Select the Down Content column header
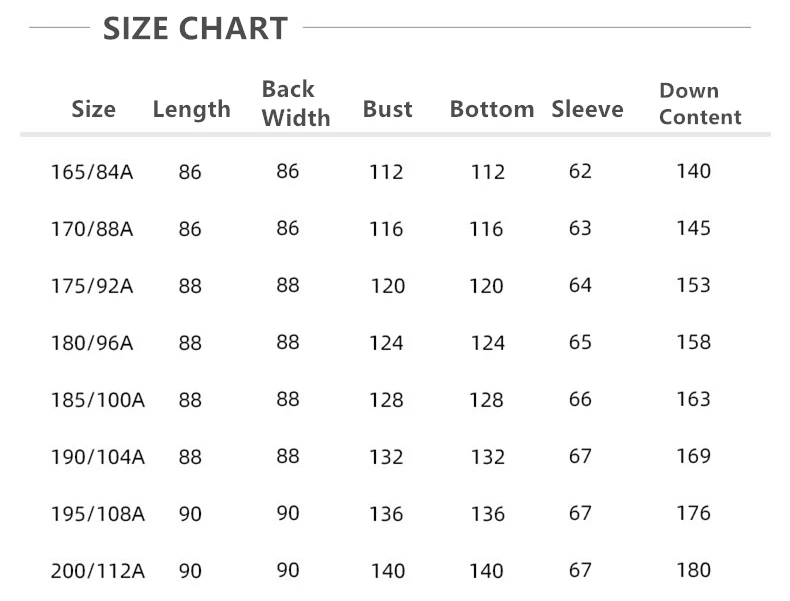This screenshot has width=790, height=601. click(700, 104)
